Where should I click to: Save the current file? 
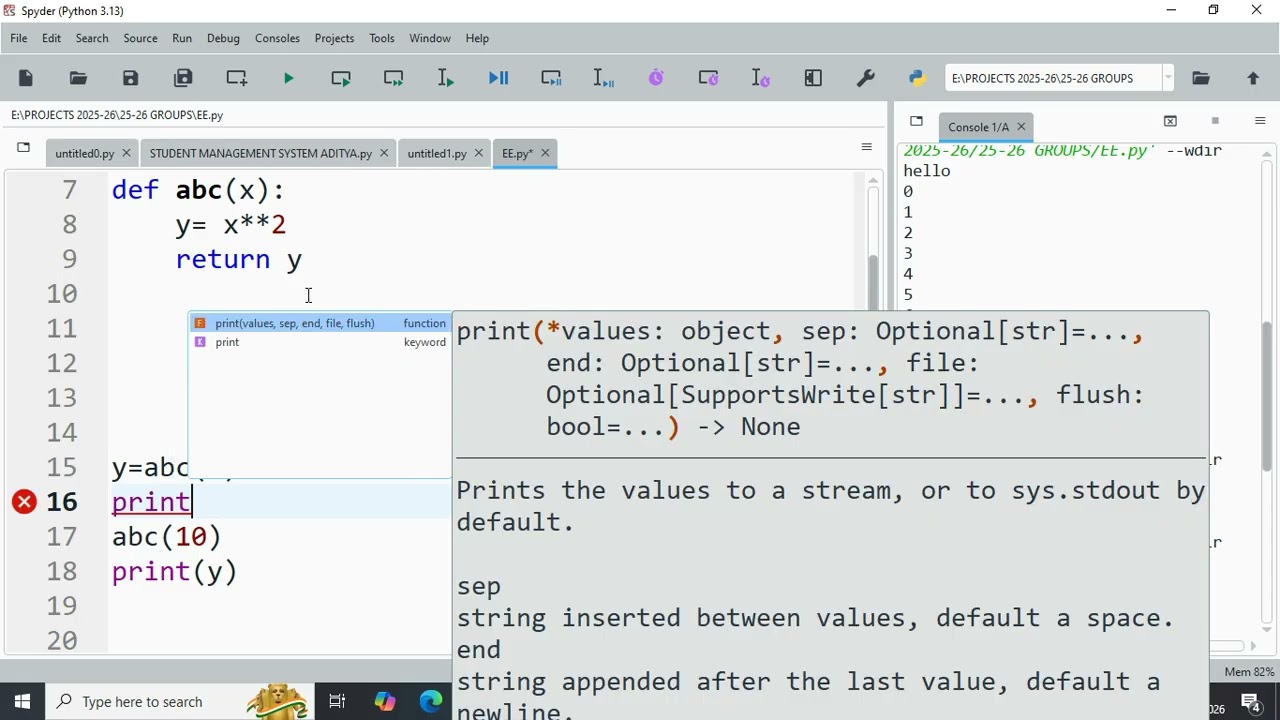pyautogui.click(x=130, y=78)
